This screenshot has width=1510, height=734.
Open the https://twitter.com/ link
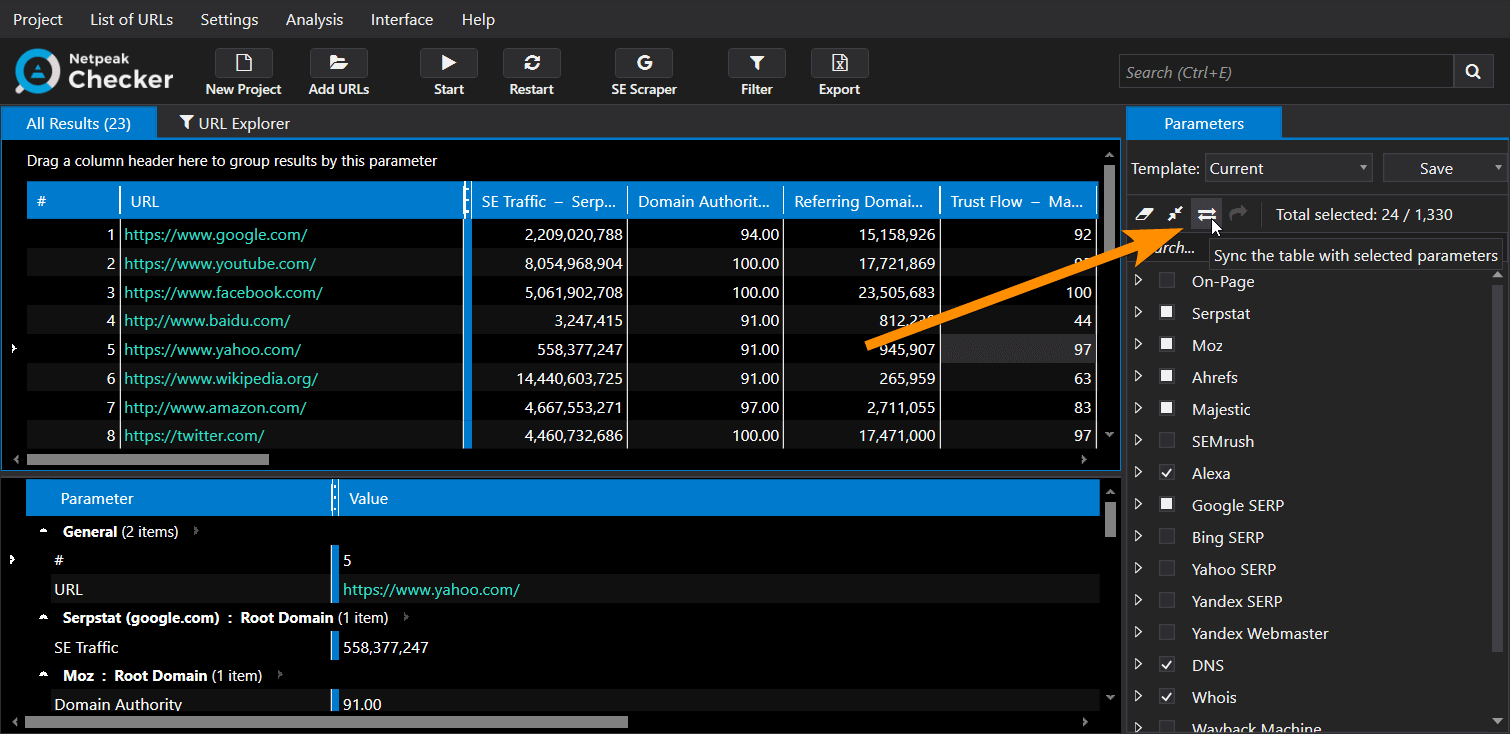tap(194, 435)
